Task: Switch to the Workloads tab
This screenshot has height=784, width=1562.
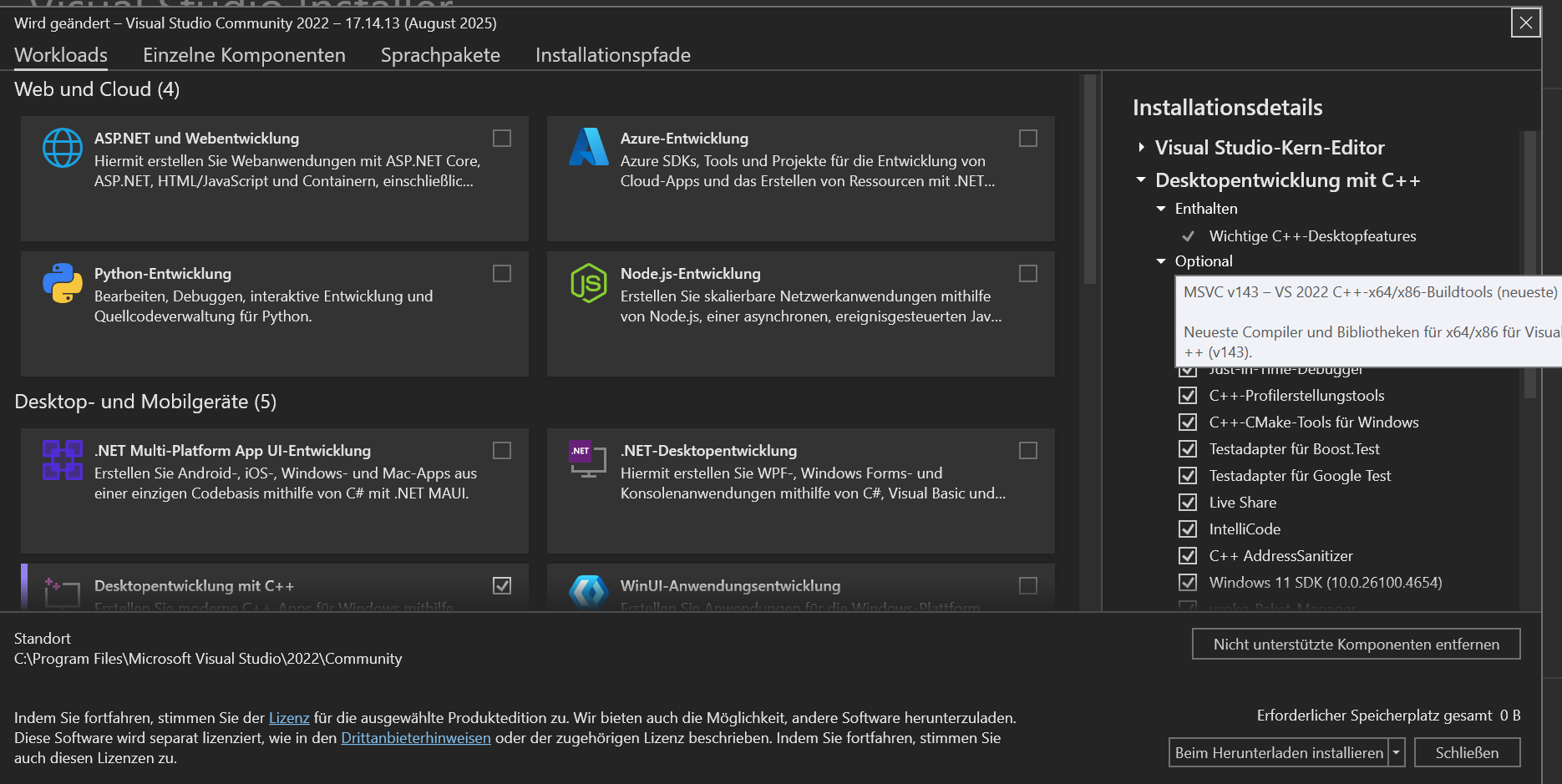Action: 61,55
